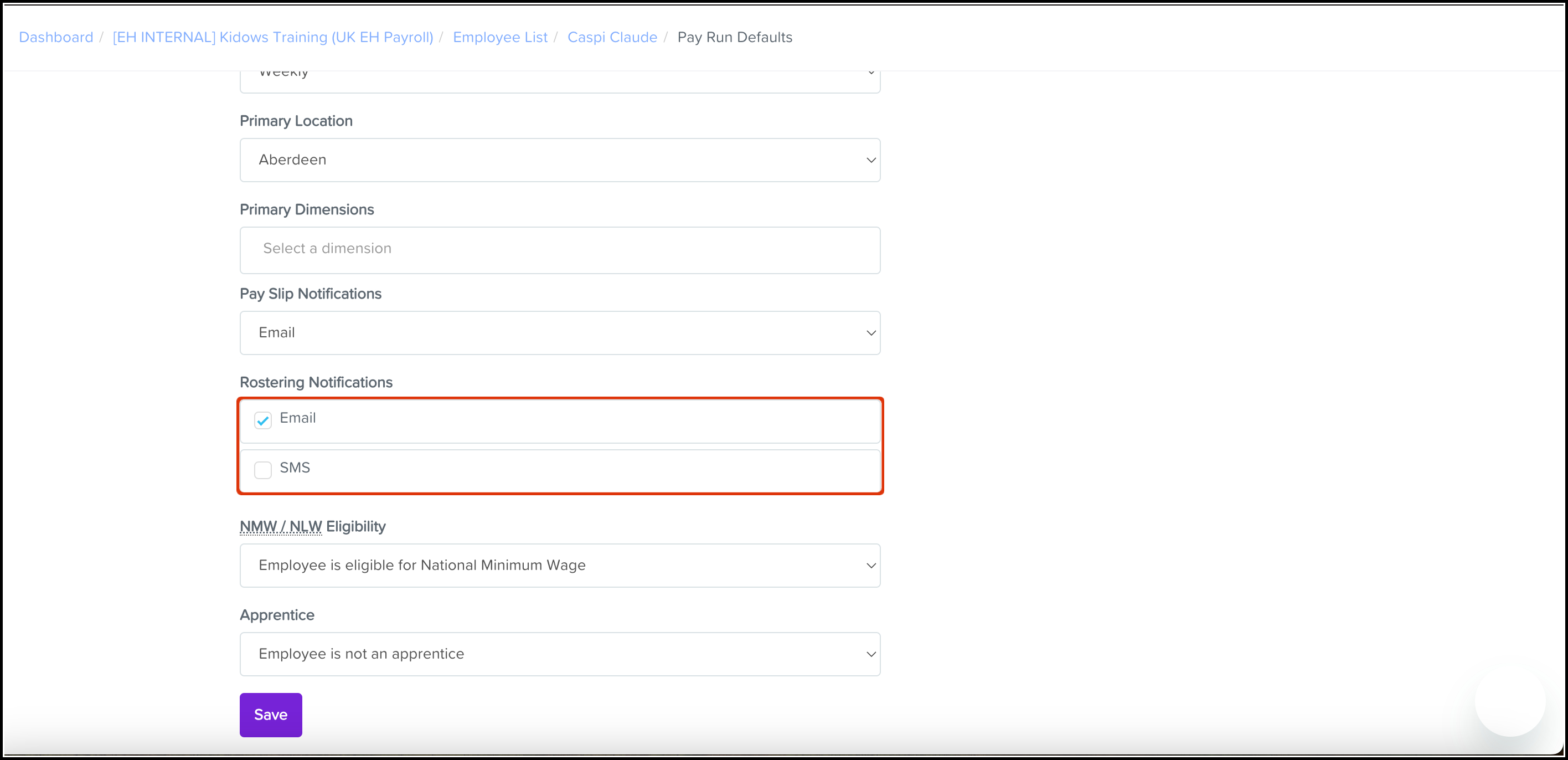Click the SMS label text
Viewport: 1568px width, 760px height.
[x=295, y=468]
